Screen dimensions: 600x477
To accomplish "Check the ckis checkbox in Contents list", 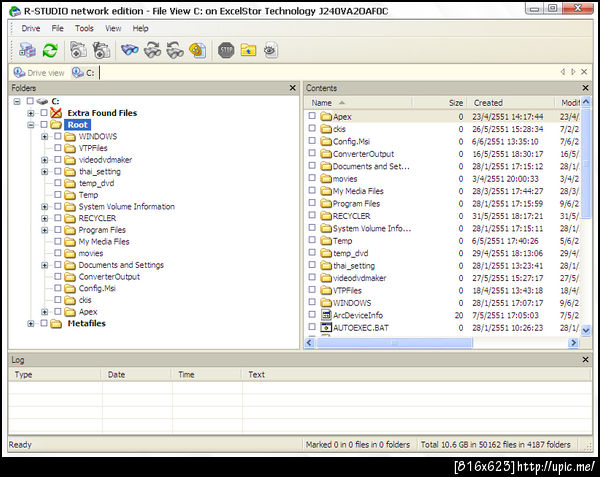I will [x=312, y=128].
